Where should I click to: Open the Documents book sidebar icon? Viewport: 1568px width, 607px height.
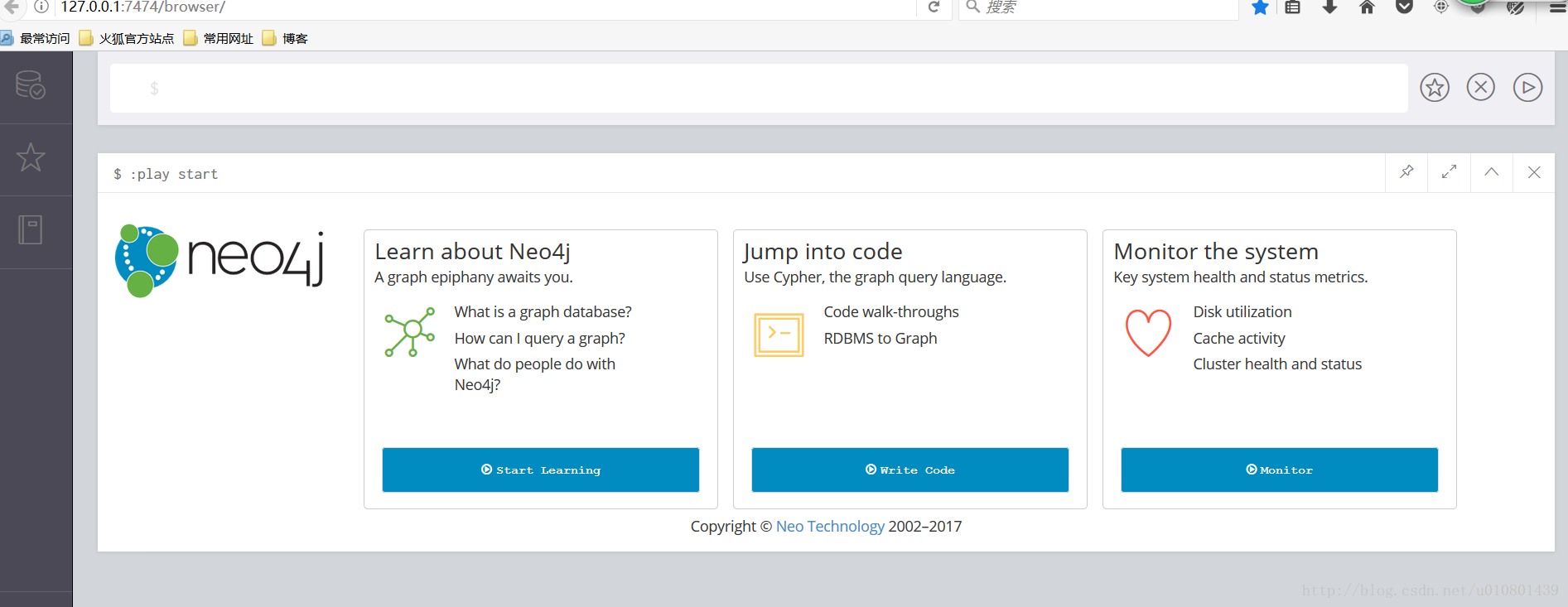coord(31,229)
